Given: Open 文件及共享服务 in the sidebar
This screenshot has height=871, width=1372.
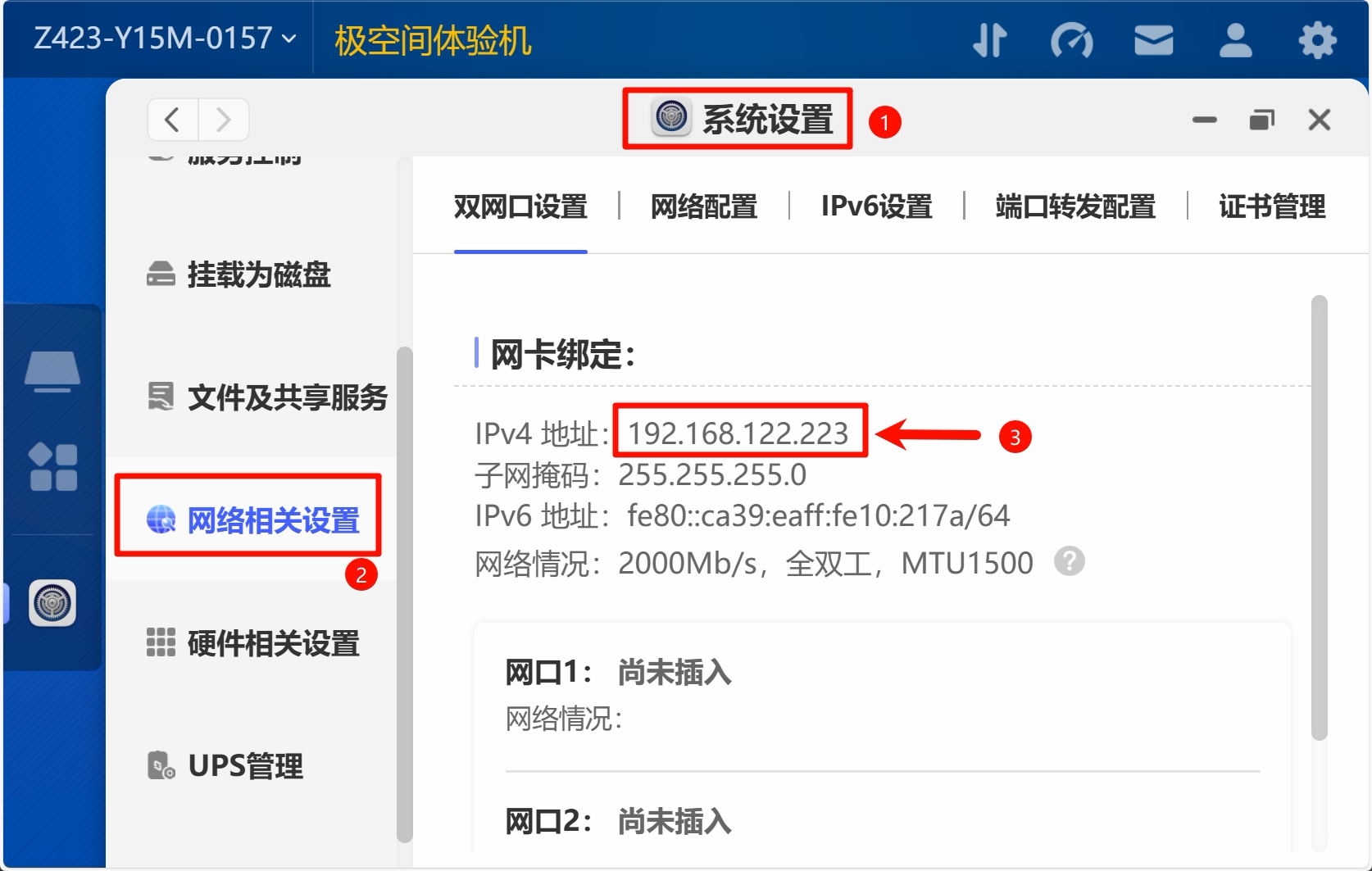Looking at the screenshot, I should (x=251, y=397).
